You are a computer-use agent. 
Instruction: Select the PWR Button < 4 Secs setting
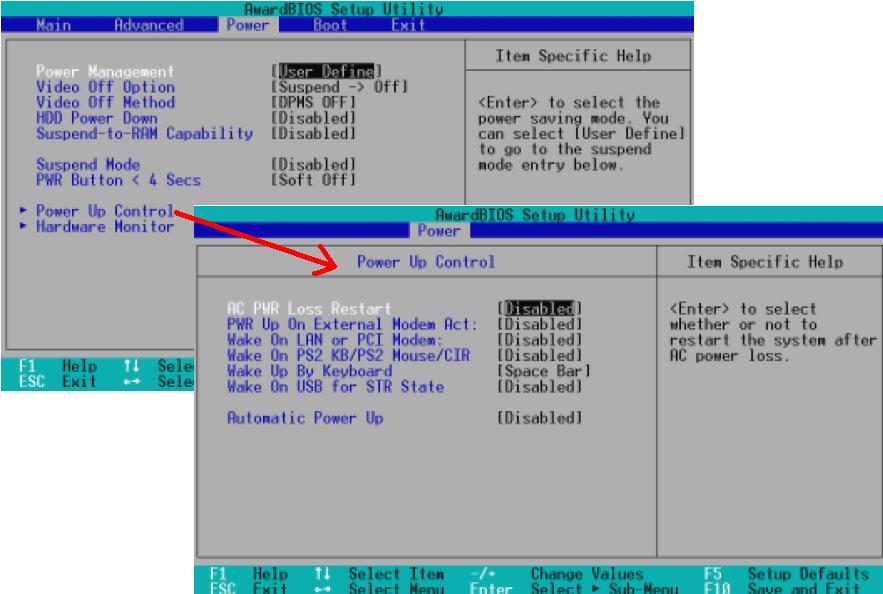click(118, 180)
